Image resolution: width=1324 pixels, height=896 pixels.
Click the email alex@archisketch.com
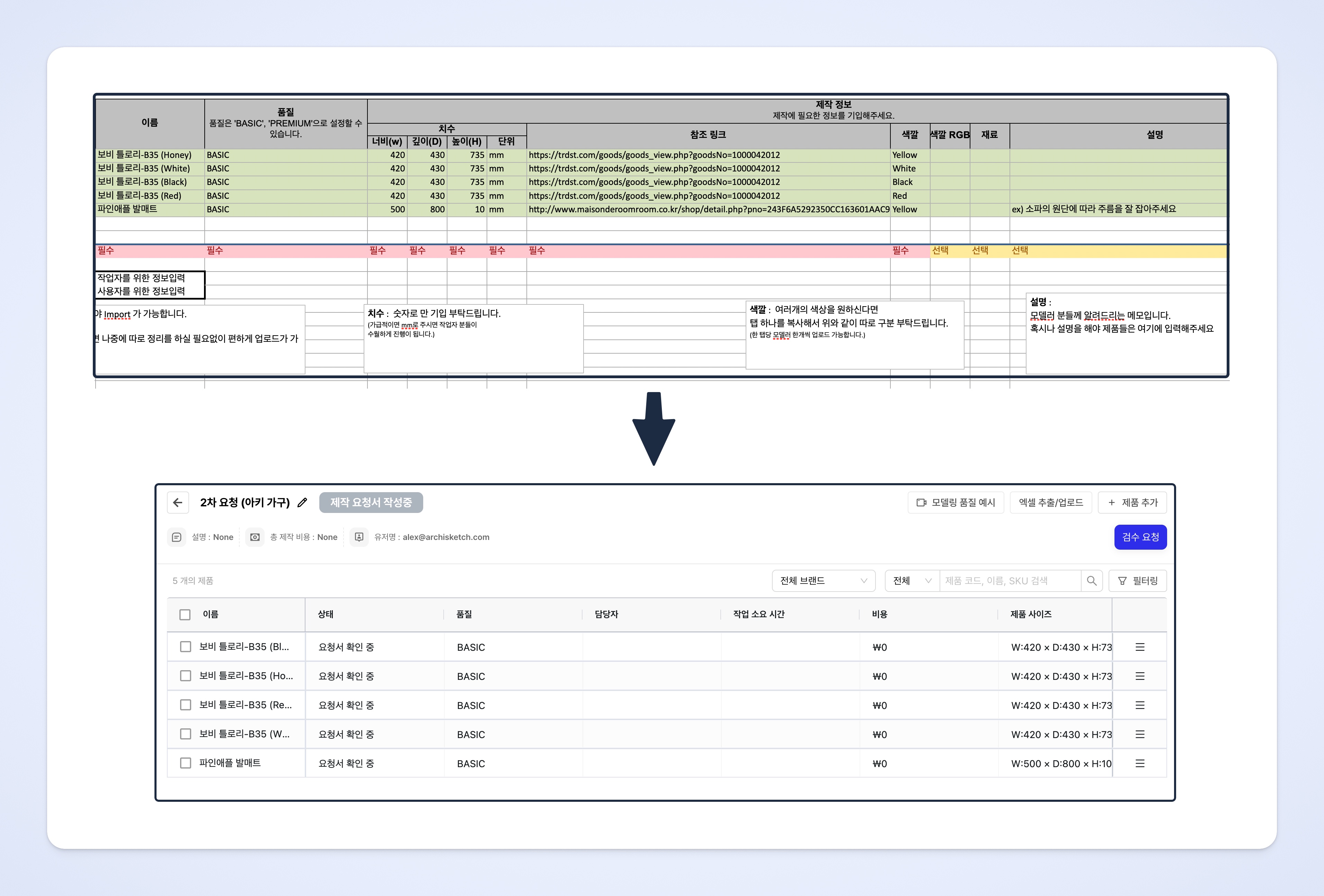tap(446, 537)
